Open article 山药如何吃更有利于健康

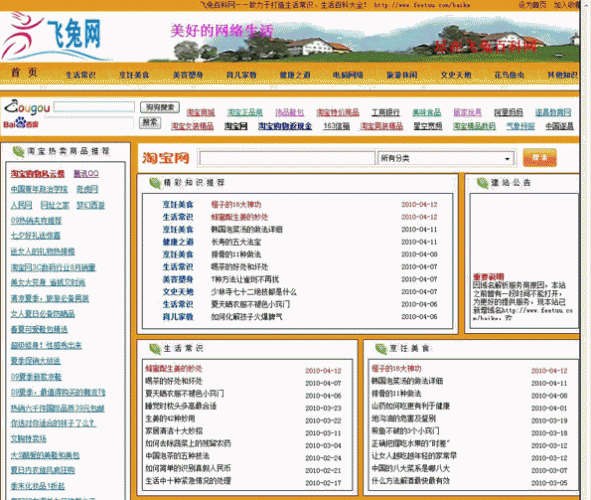pos(410,406)
